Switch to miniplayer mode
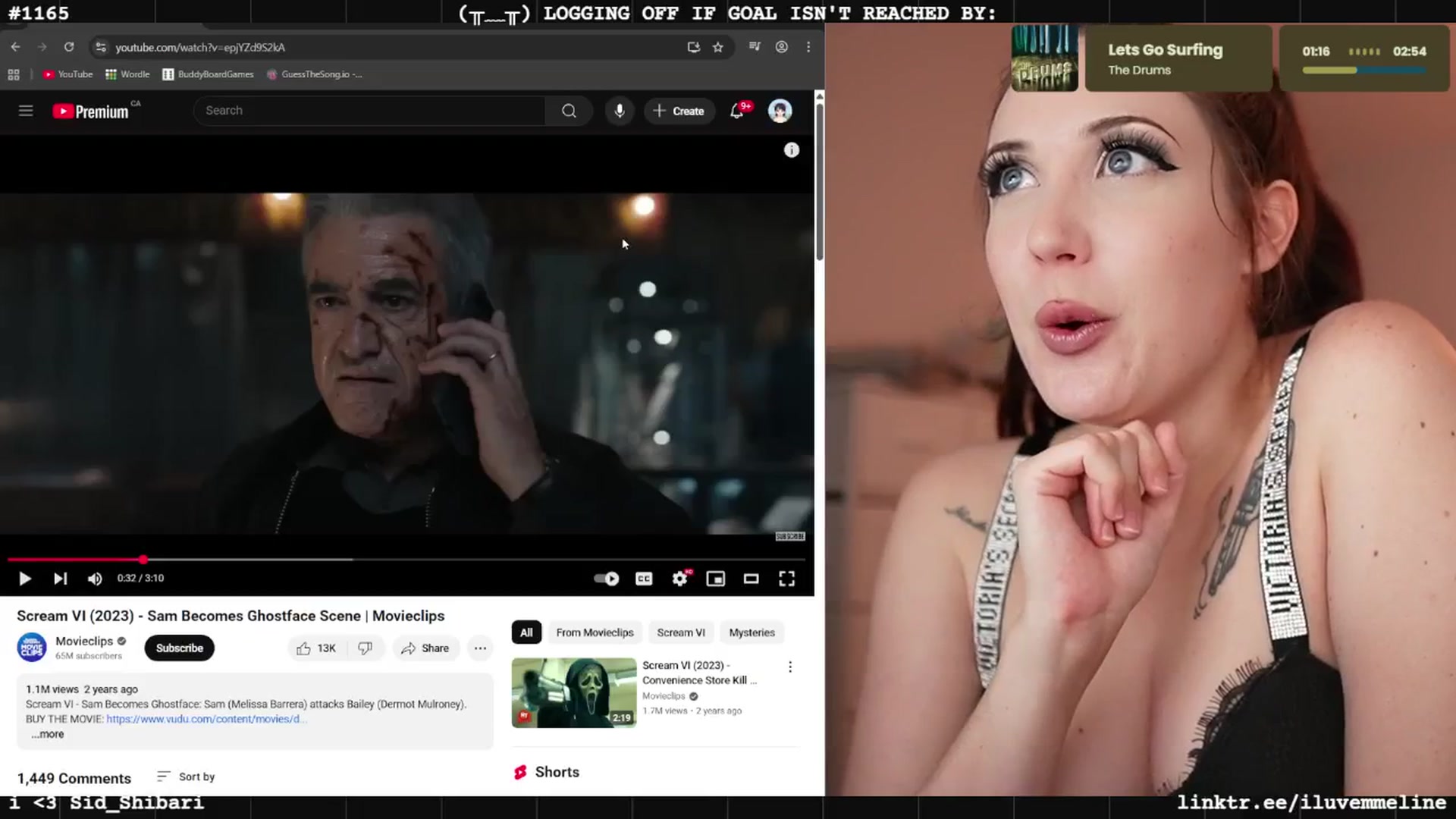This screenshot has width=1456, height=819. coord(715,579)
